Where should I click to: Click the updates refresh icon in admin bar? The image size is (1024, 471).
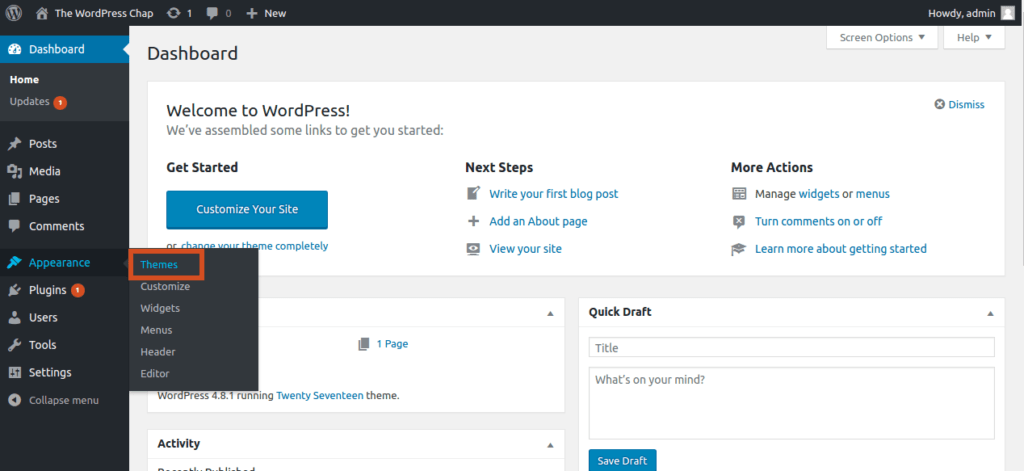tap(174, 13)
